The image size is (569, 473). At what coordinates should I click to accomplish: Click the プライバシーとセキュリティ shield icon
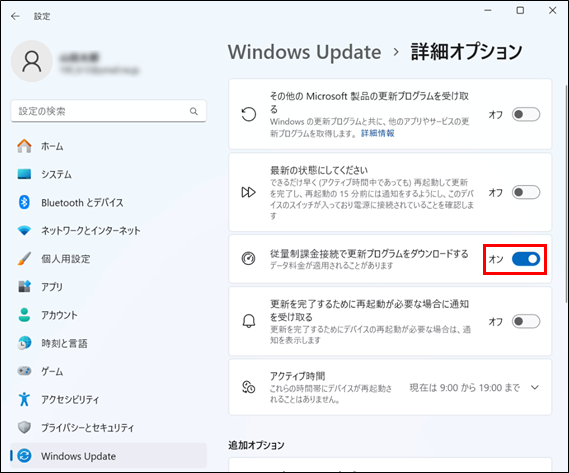click(24, 427)
